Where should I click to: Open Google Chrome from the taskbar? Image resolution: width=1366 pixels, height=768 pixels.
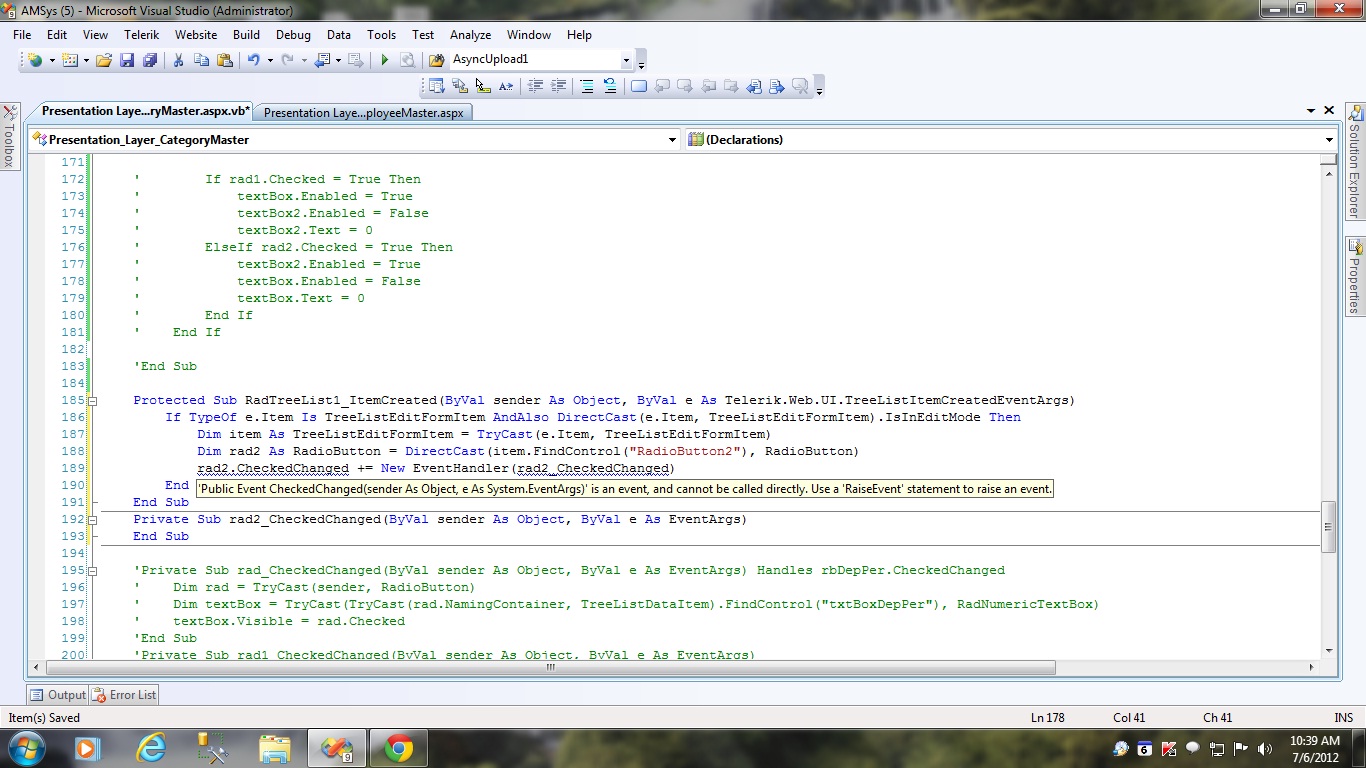pos(398,748)
